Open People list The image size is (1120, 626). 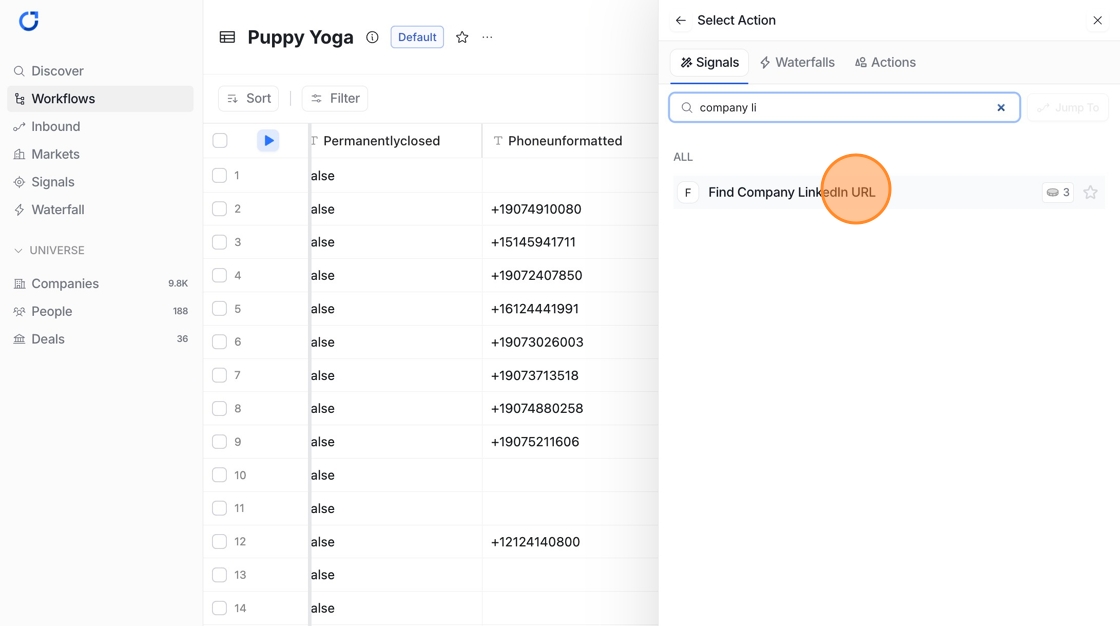(x=100, y=312)
